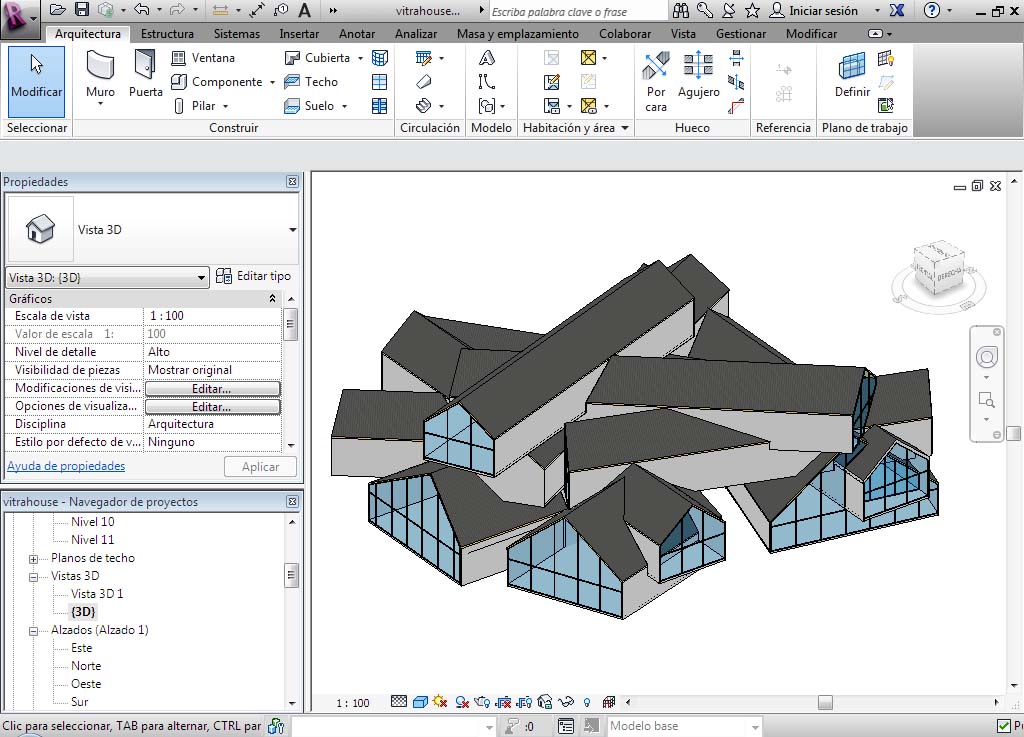Image resolution: width=1024 pixels, height=737 pixels.
Task: Expand the Habitación y área panel dropdown
Action: pos(625,128)
